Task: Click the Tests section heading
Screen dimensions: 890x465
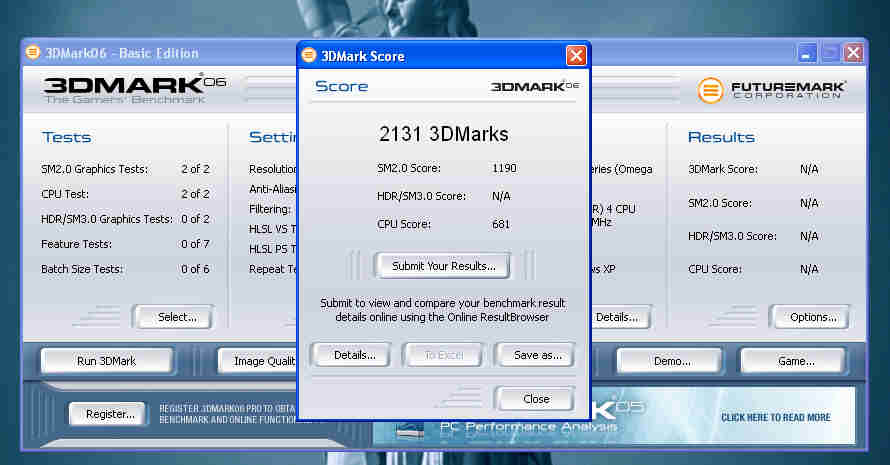Action: [x=66, y=137]
